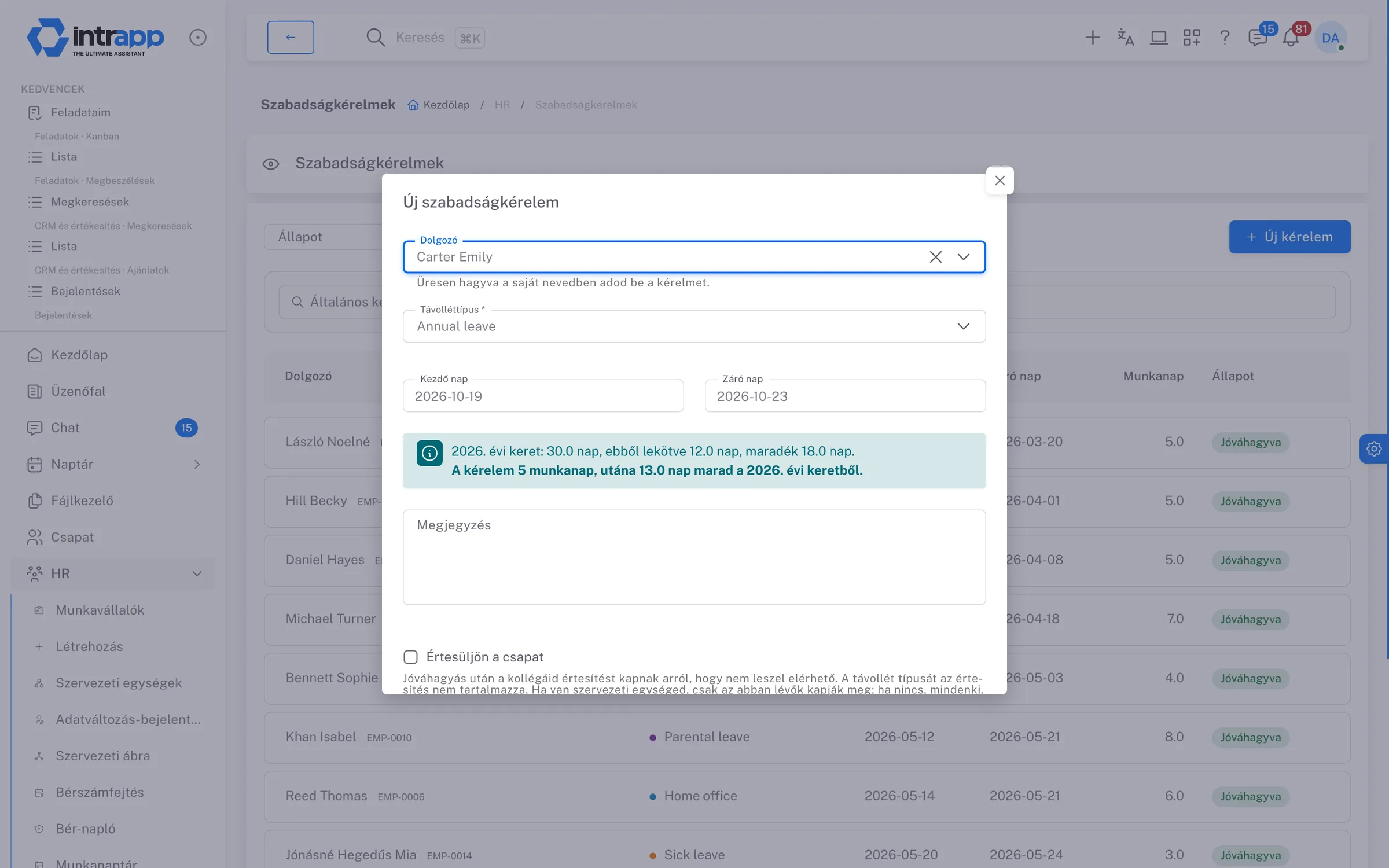
Task: Open the Állapot filter dropdown
Action: pos(324,237)
